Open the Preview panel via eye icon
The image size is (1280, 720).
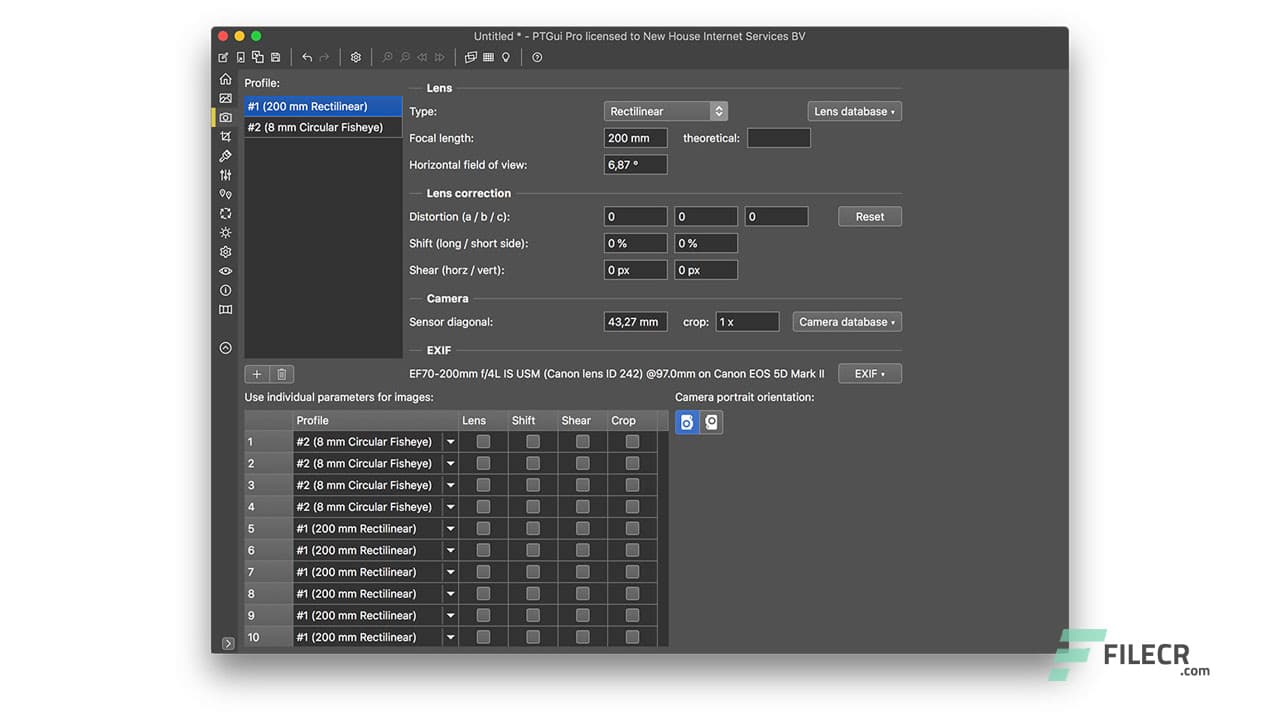225,270
